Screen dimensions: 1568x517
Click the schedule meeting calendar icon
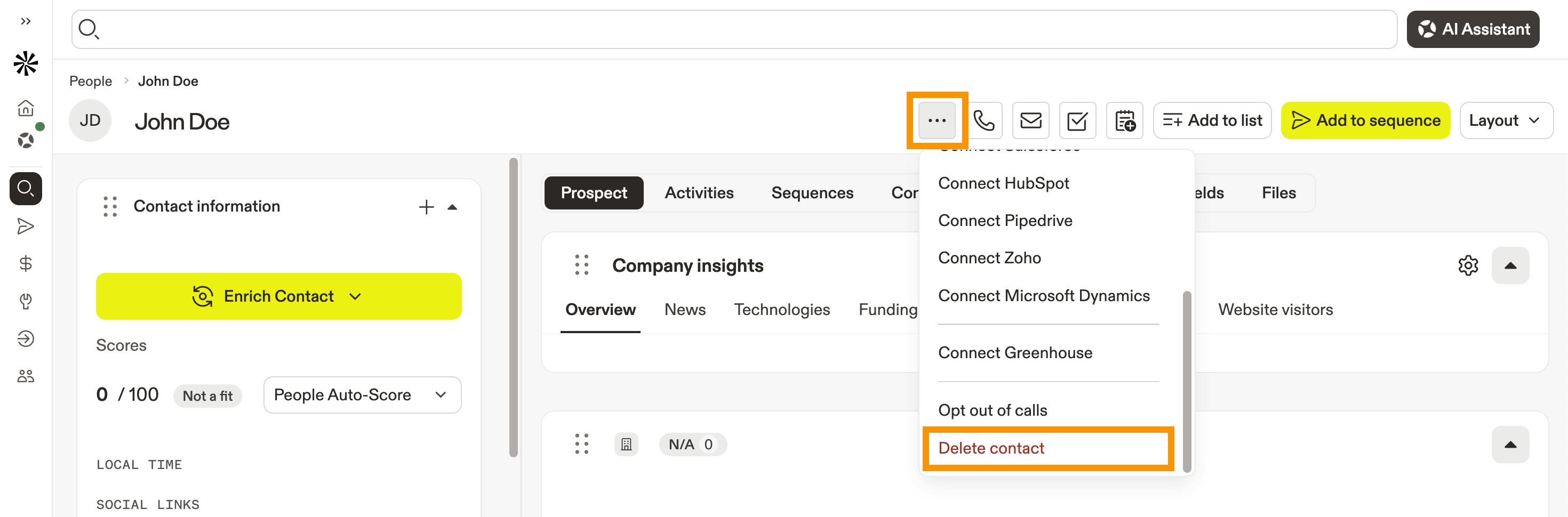coord(1124,120)
